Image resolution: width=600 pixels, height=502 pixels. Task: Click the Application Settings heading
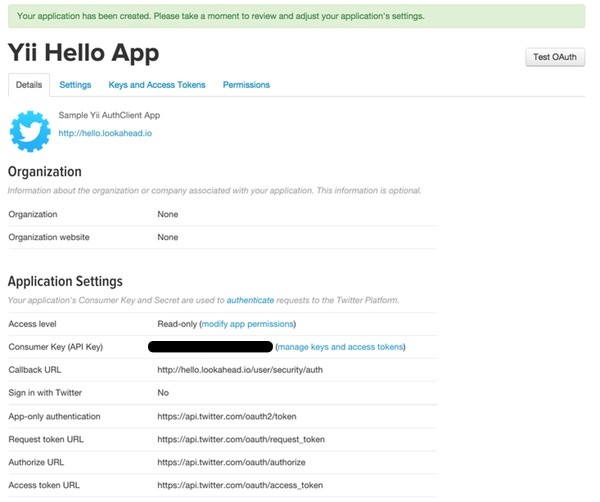tap(65, 281)
